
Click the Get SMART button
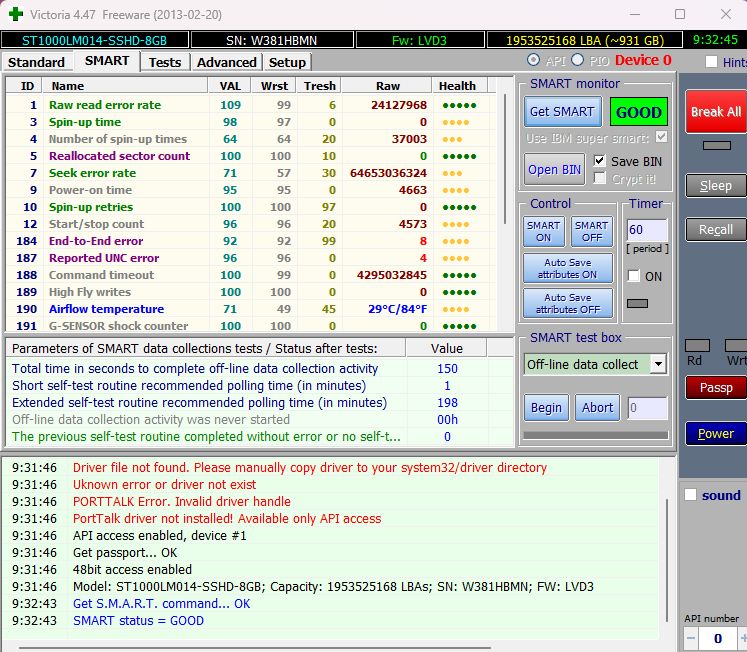563,111
